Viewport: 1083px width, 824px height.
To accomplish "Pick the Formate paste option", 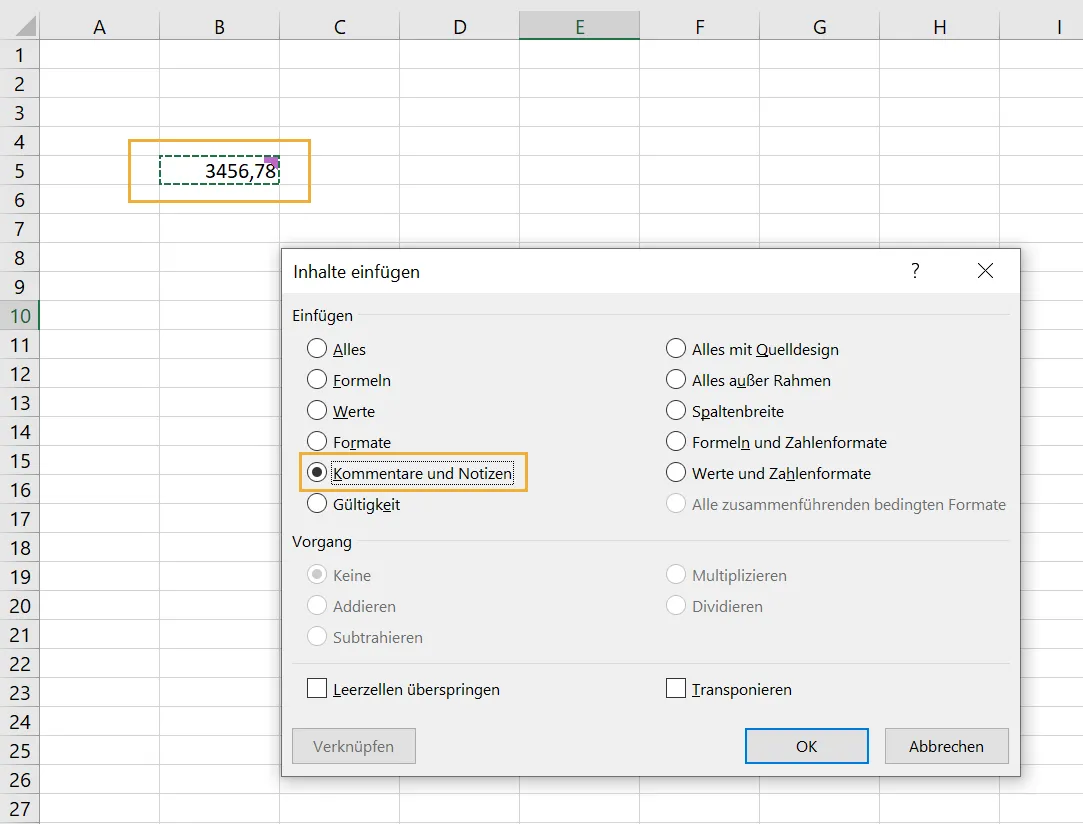I will click(318, 442).
